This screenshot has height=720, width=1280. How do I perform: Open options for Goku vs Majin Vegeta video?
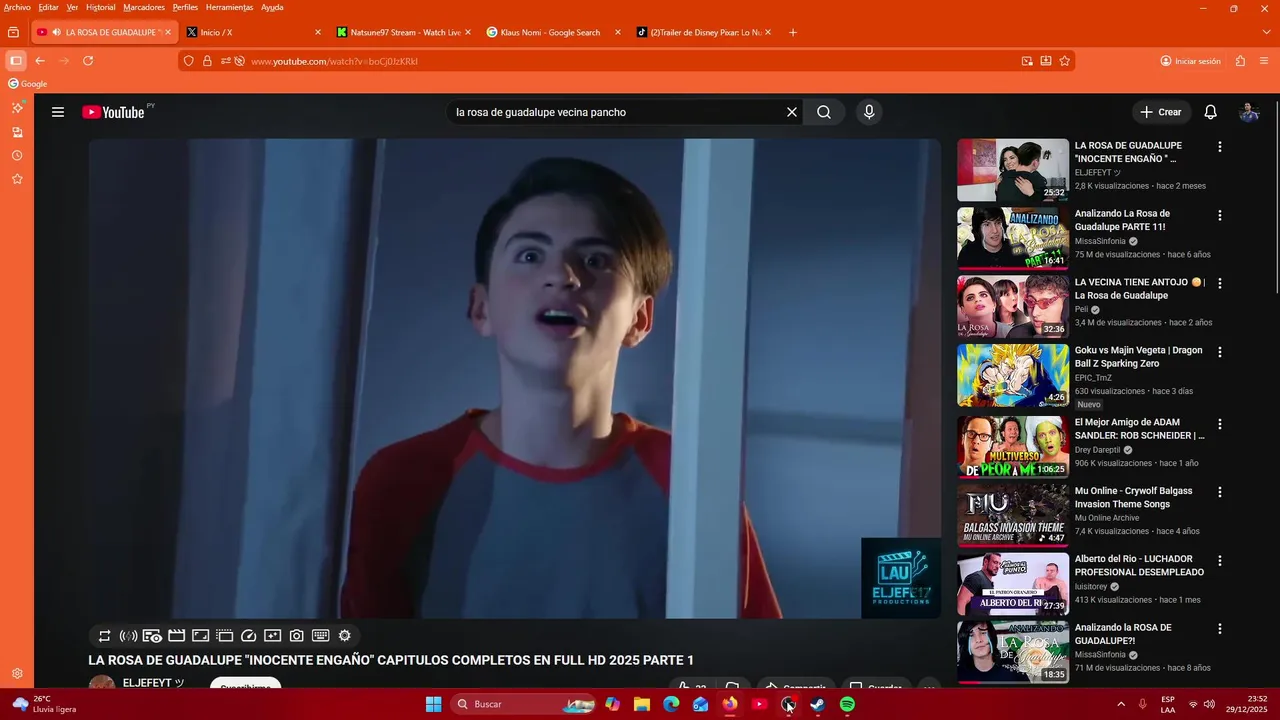[x=1219, y=352]
